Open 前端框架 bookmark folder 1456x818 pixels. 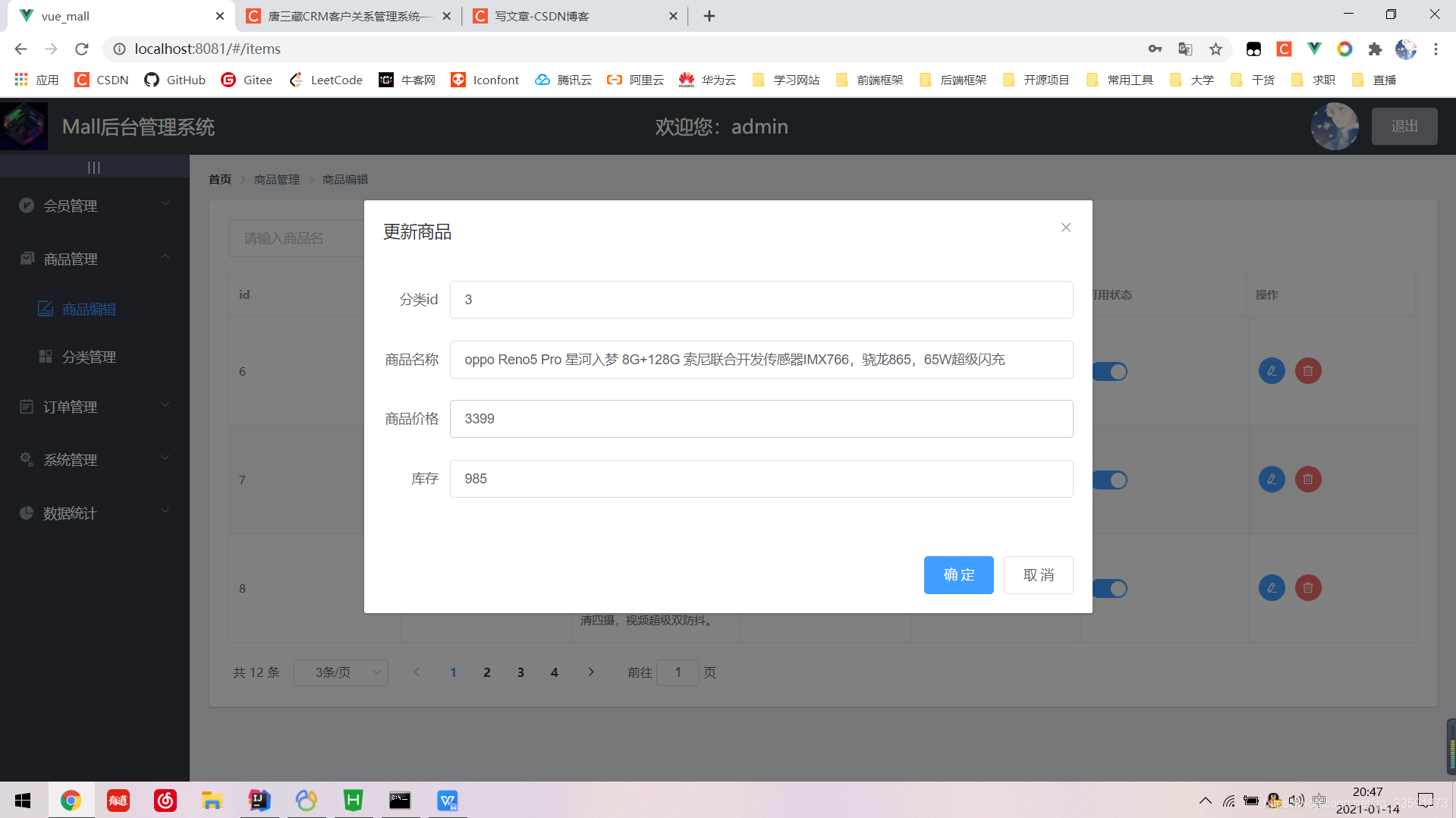click(x=870, y=80)
